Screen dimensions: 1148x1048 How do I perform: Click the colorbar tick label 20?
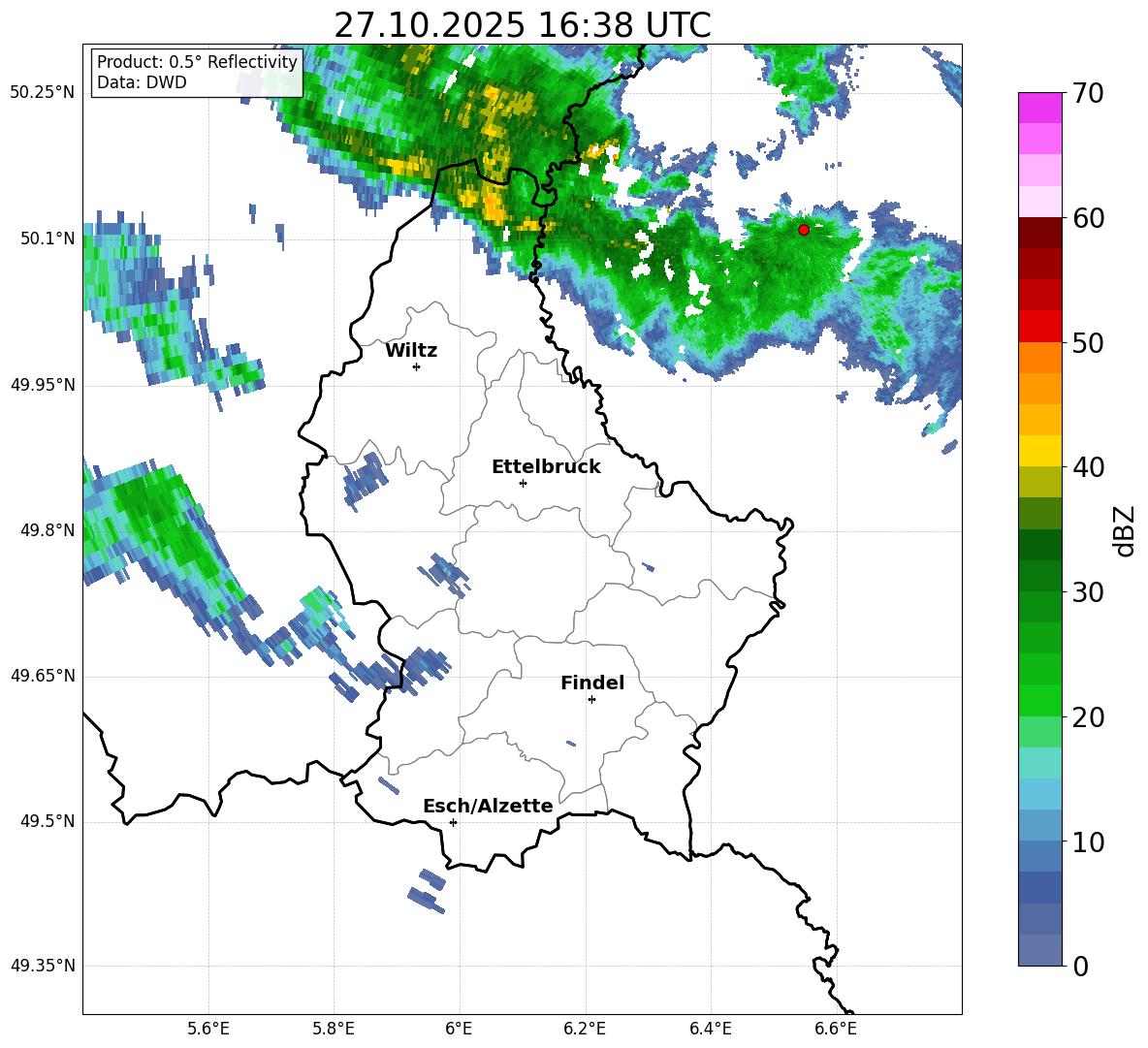coord(1088,717)
